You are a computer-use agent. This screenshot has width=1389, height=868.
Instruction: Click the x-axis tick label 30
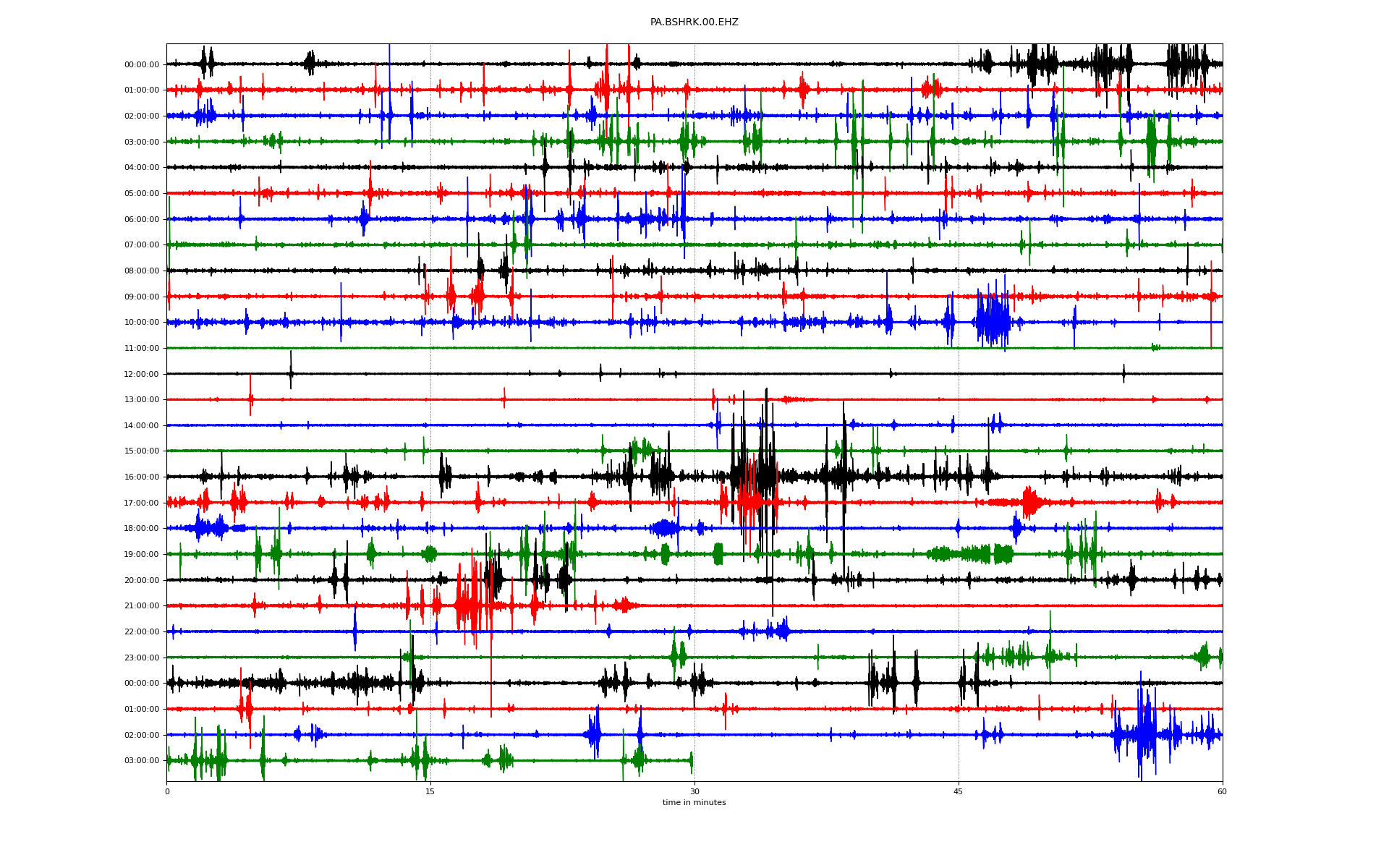coord(694,791)
